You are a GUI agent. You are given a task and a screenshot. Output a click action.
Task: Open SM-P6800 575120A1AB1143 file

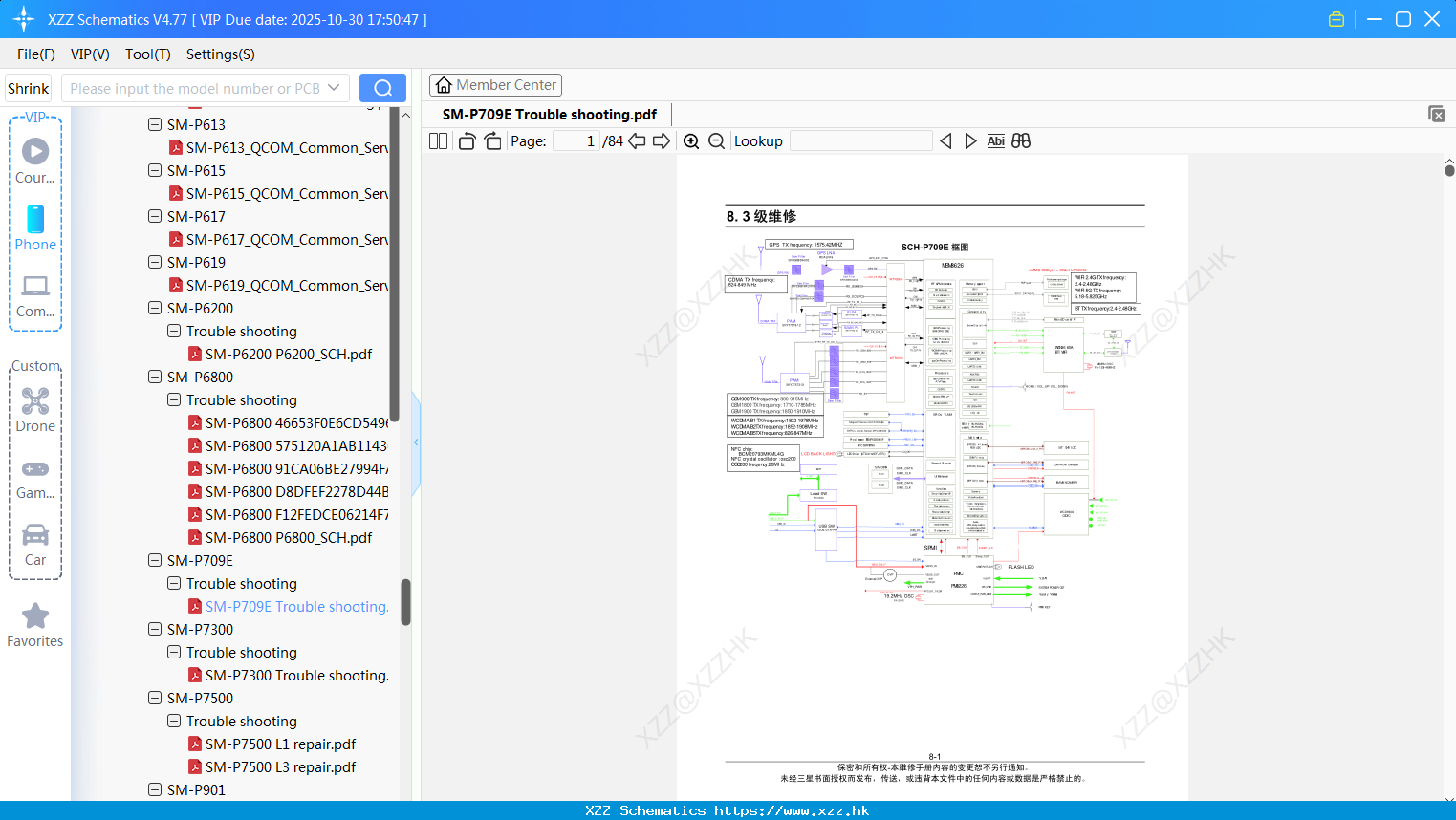pyautogui.click(x=288, y=445)
